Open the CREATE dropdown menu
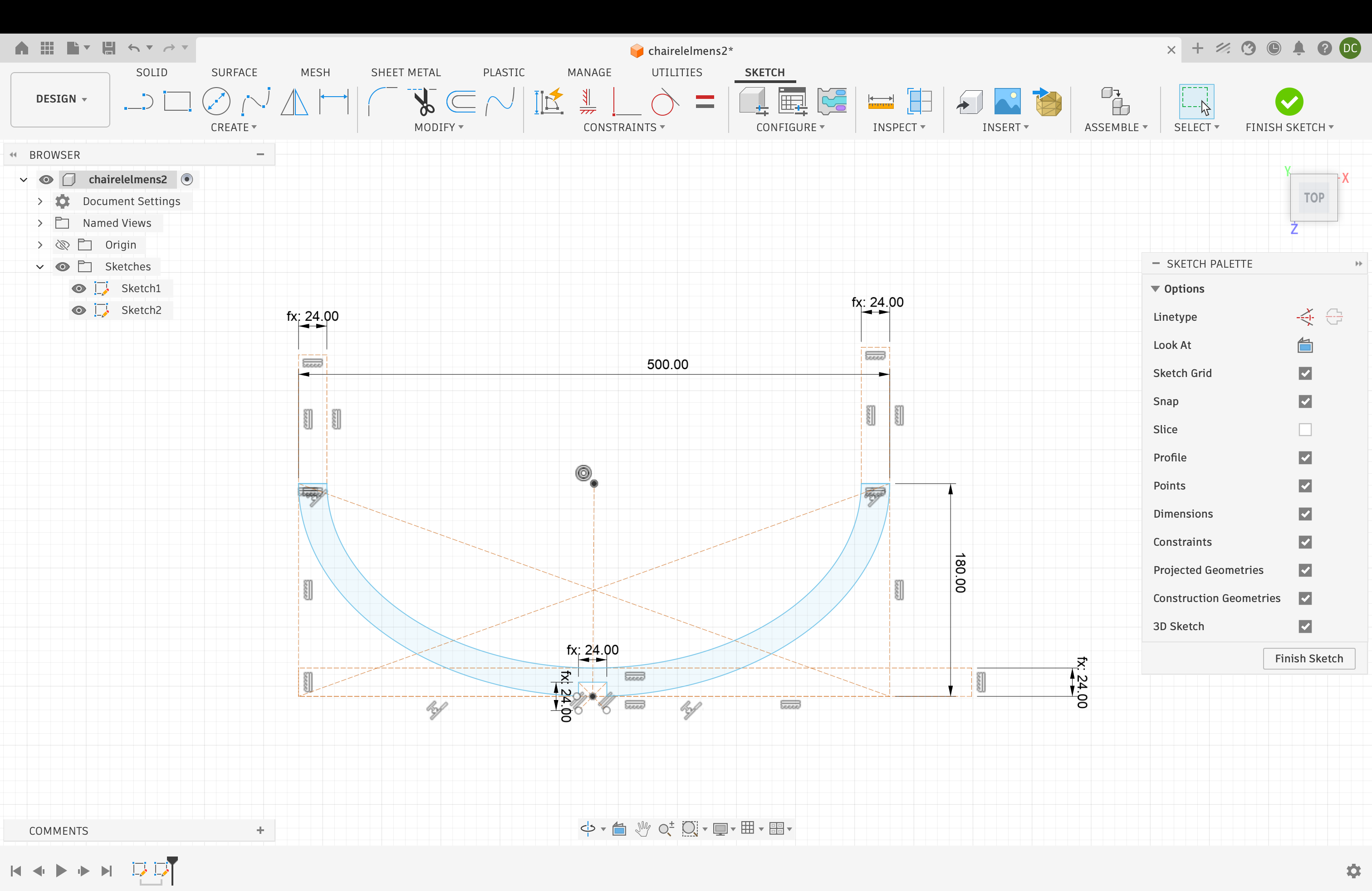1372x891 pixels. coord(234,127)
